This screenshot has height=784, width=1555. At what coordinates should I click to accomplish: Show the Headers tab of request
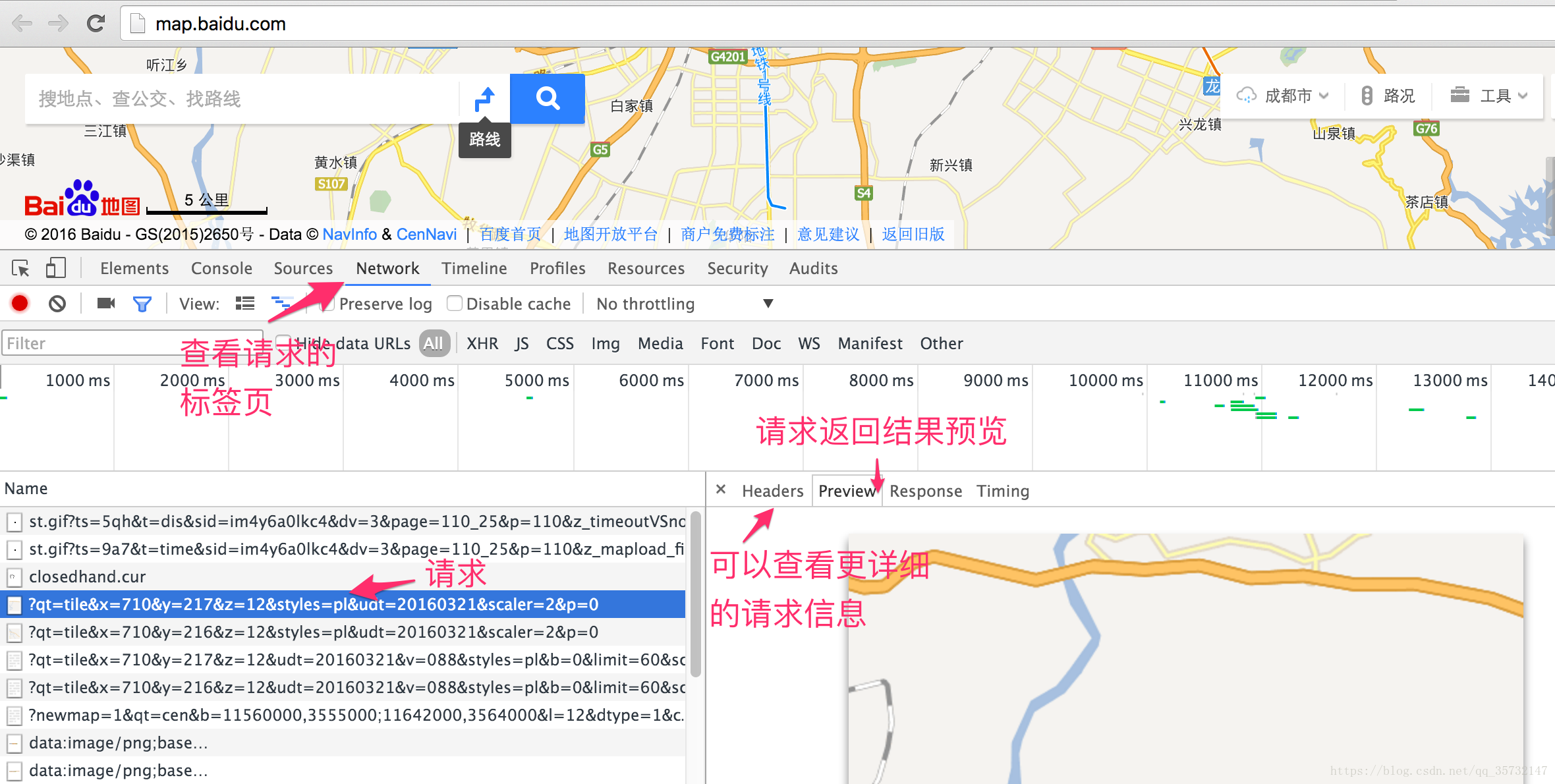click(x=773, y=491)
